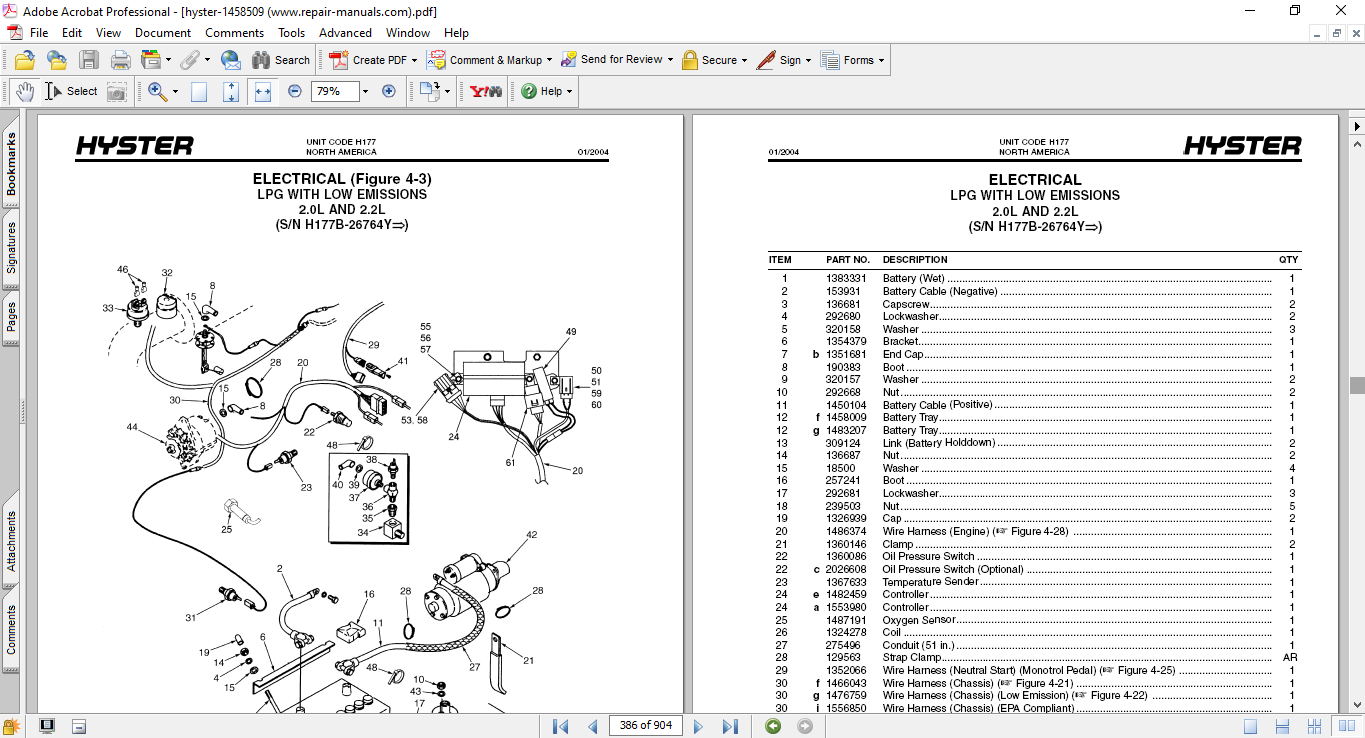The image size is (1365, 738).
Task: Open the Help menu in menu bar
Action: pos(456,33)
